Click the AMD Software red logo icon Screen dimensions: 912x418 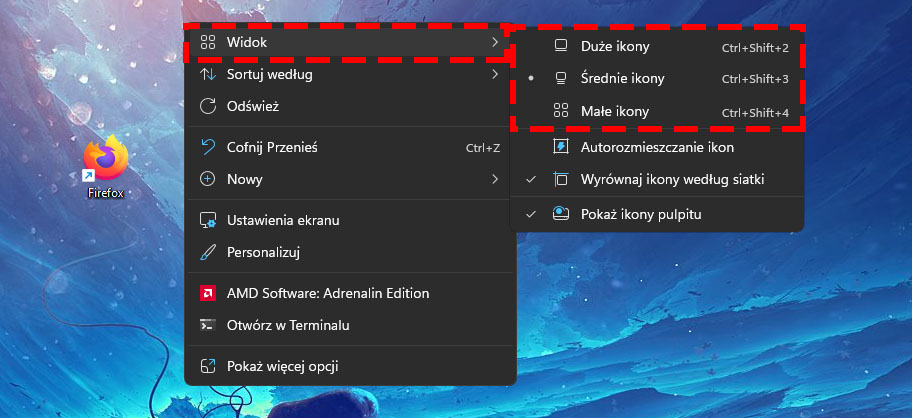point(208,293)
